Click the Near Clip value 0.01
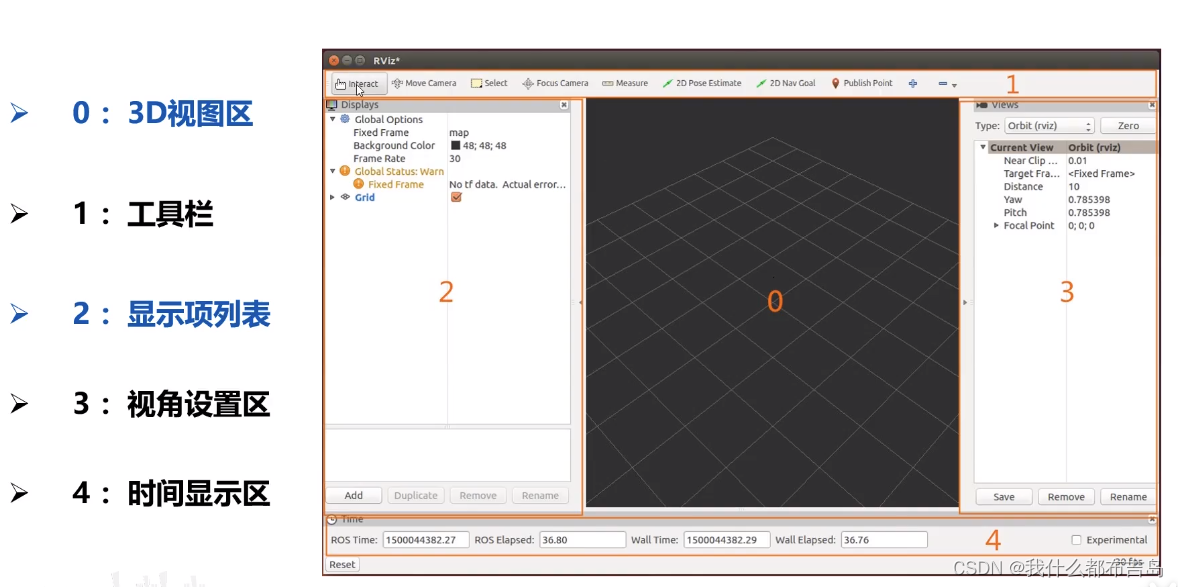Image resolution: width=1178 pixels, height=587 pixels. 1077,161
